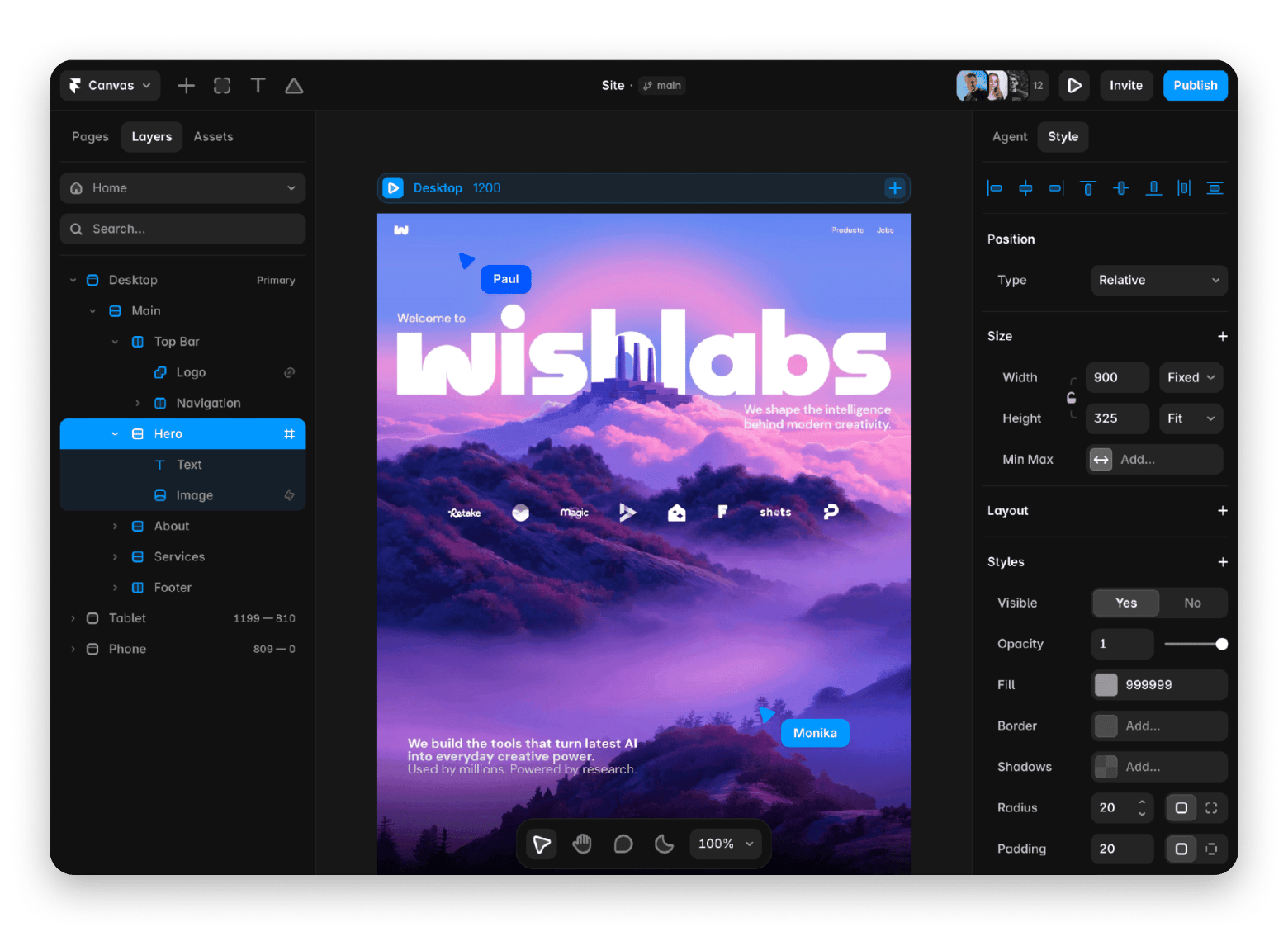Click the Opacity slider
Viewport: 1288px width, 941px height.
click(1196, 644)
